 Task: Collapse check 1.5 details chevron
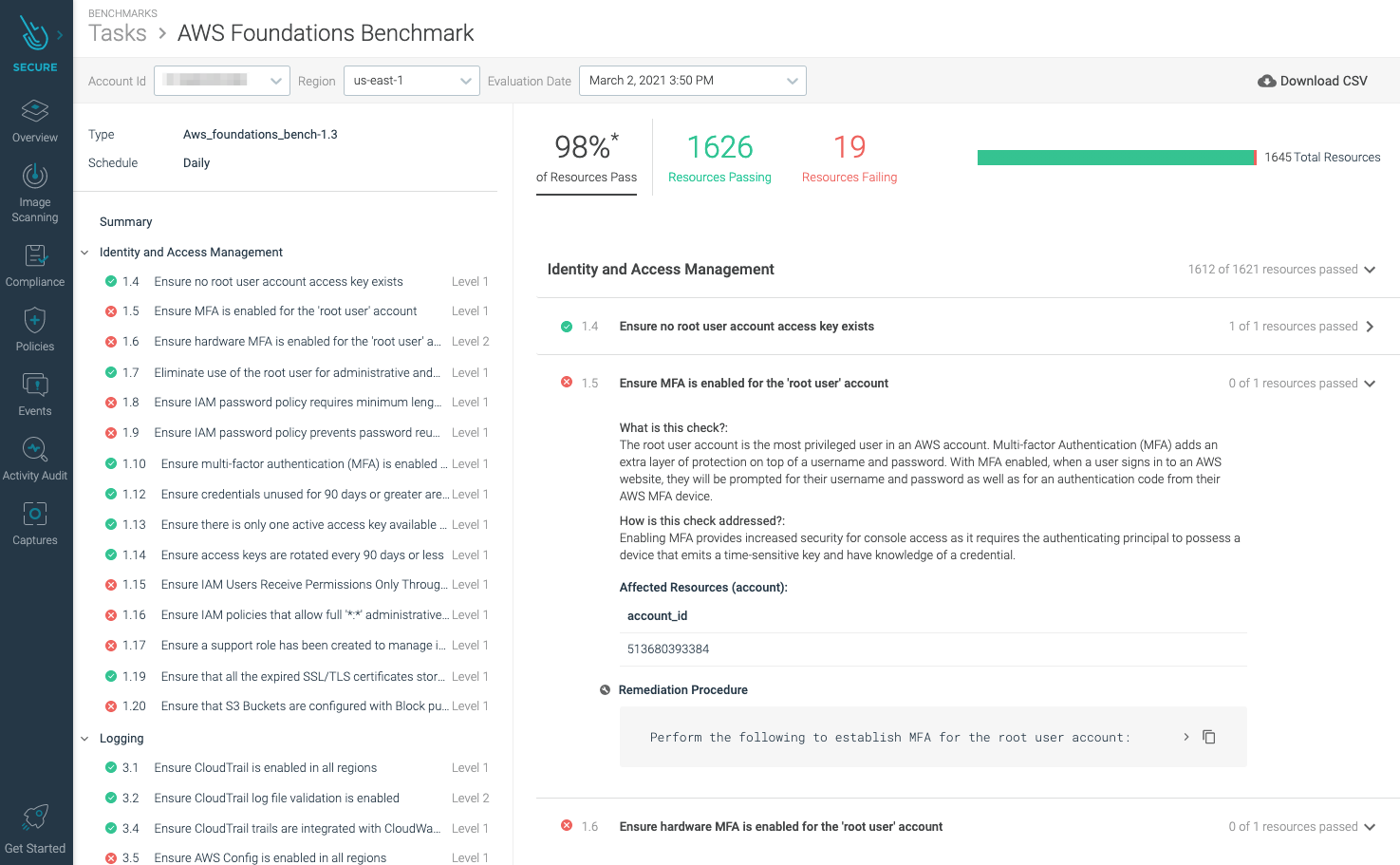[x=1370, y=384]
